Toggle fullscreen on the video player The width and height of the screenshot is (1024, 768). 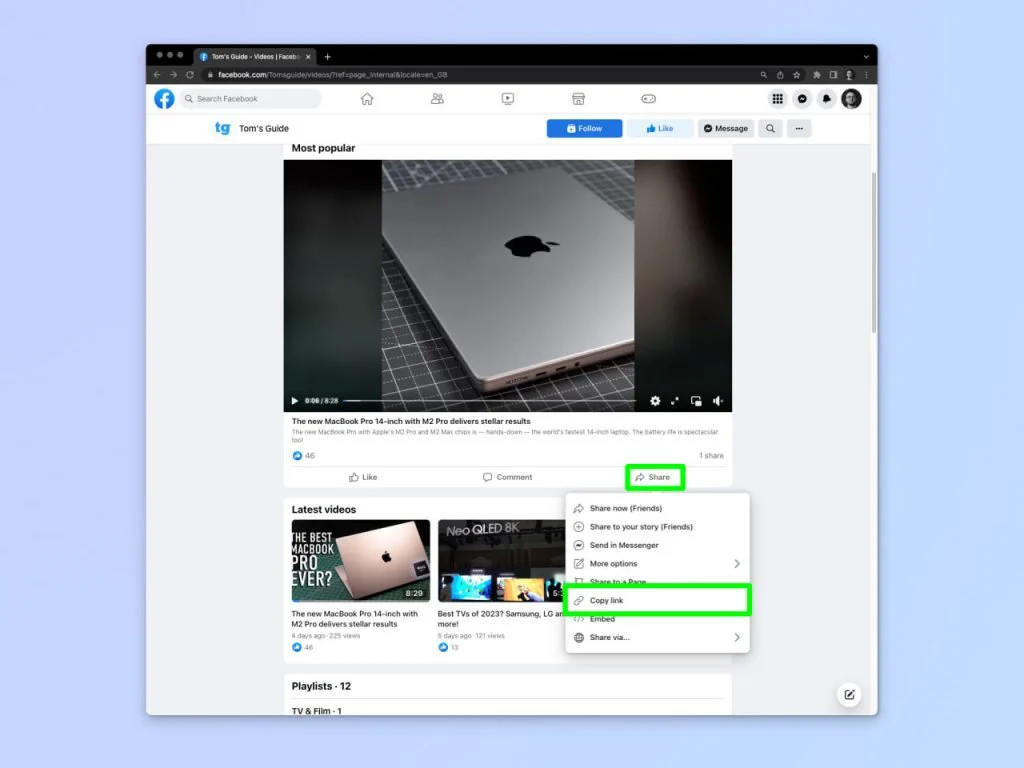point(675,401)
